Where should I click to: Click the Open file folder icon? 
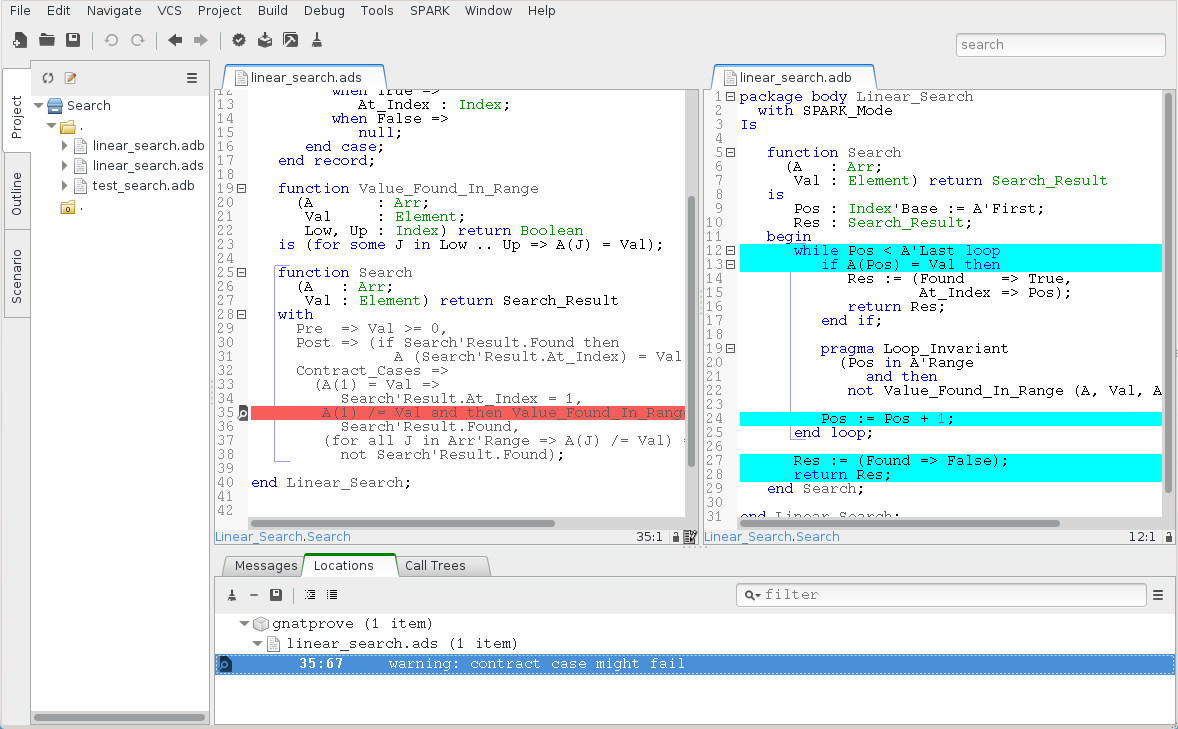click(x=47, y=40)
